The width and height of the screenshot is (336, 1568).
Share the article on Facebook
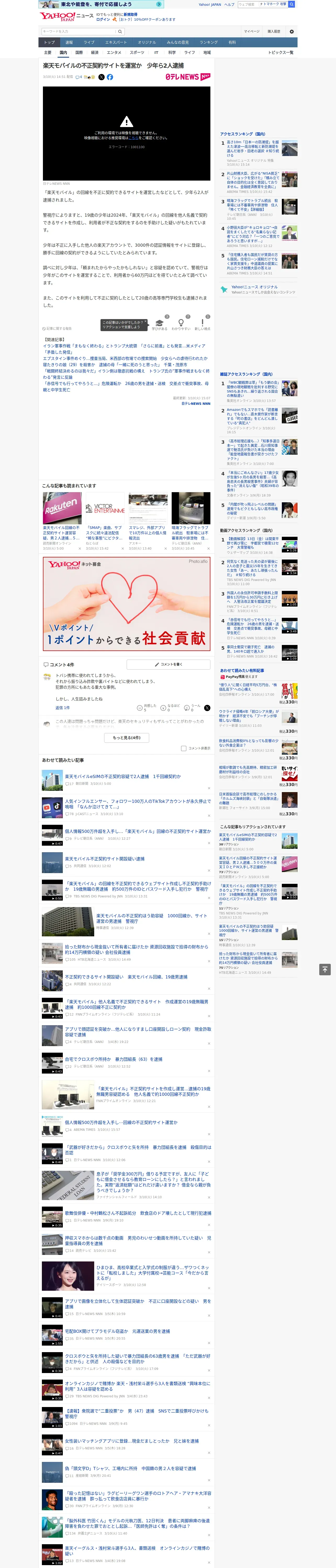(110, 77)
